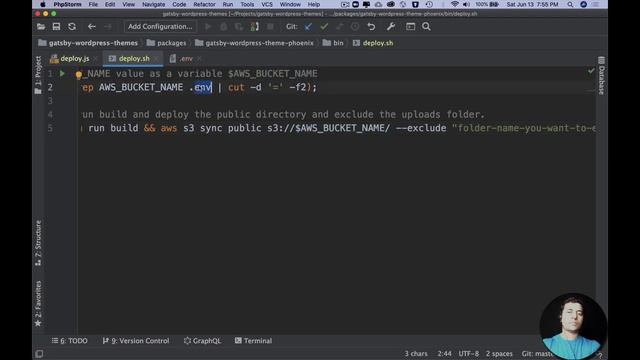This screenshot has height=360, width=640.
Task: Select the gatsby-wordpress-themes breadcrumb
Action: point(88,43)
